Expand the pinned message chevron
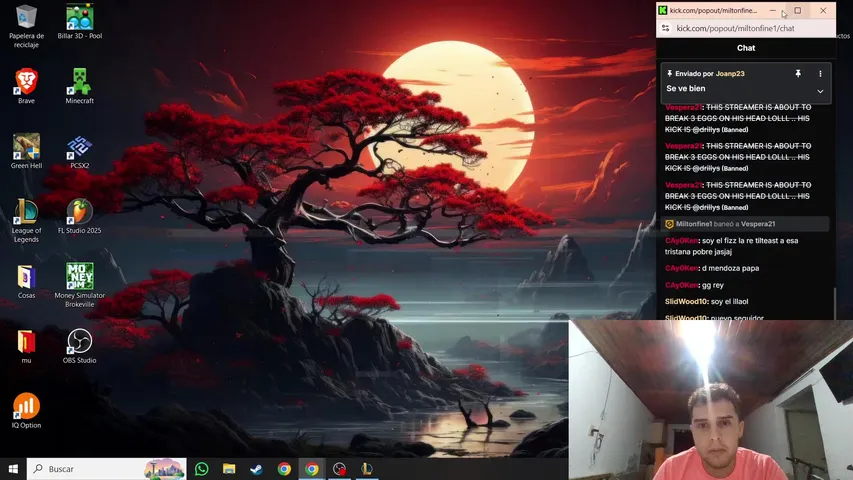Viewport: 853px width, 480px height. pos(820,91)
